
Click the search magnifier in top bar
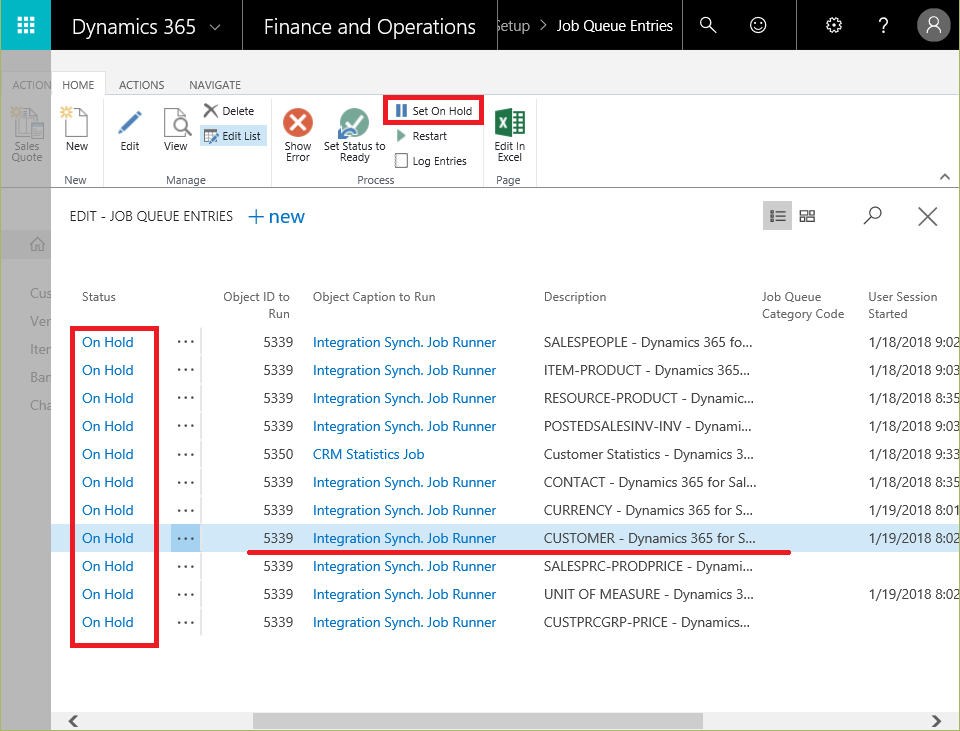(x=708, y=25)
